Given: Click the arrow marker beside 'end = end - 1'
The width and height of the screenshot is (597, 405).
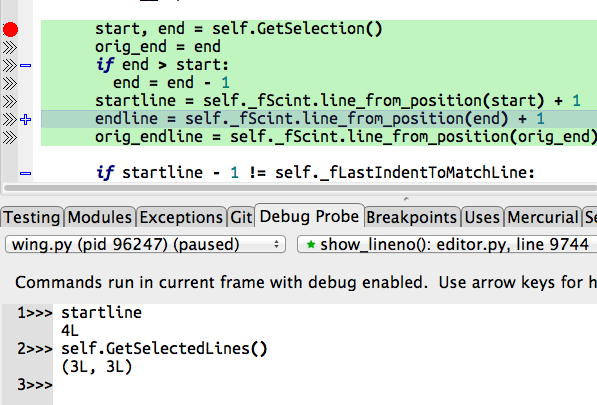Looking at the screenshot, I should [x=10, y=83].
